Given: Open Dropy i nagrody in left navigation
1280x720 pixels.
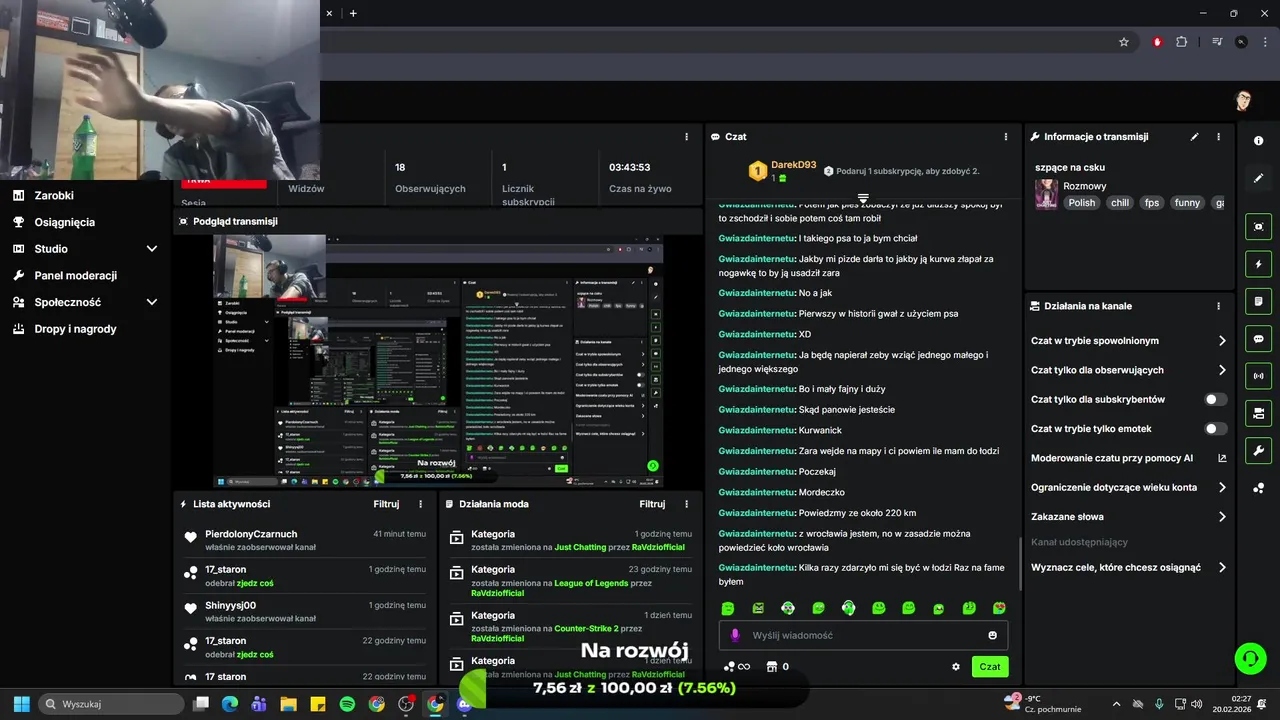Looking at the screenshot, I should pos(75,329).
